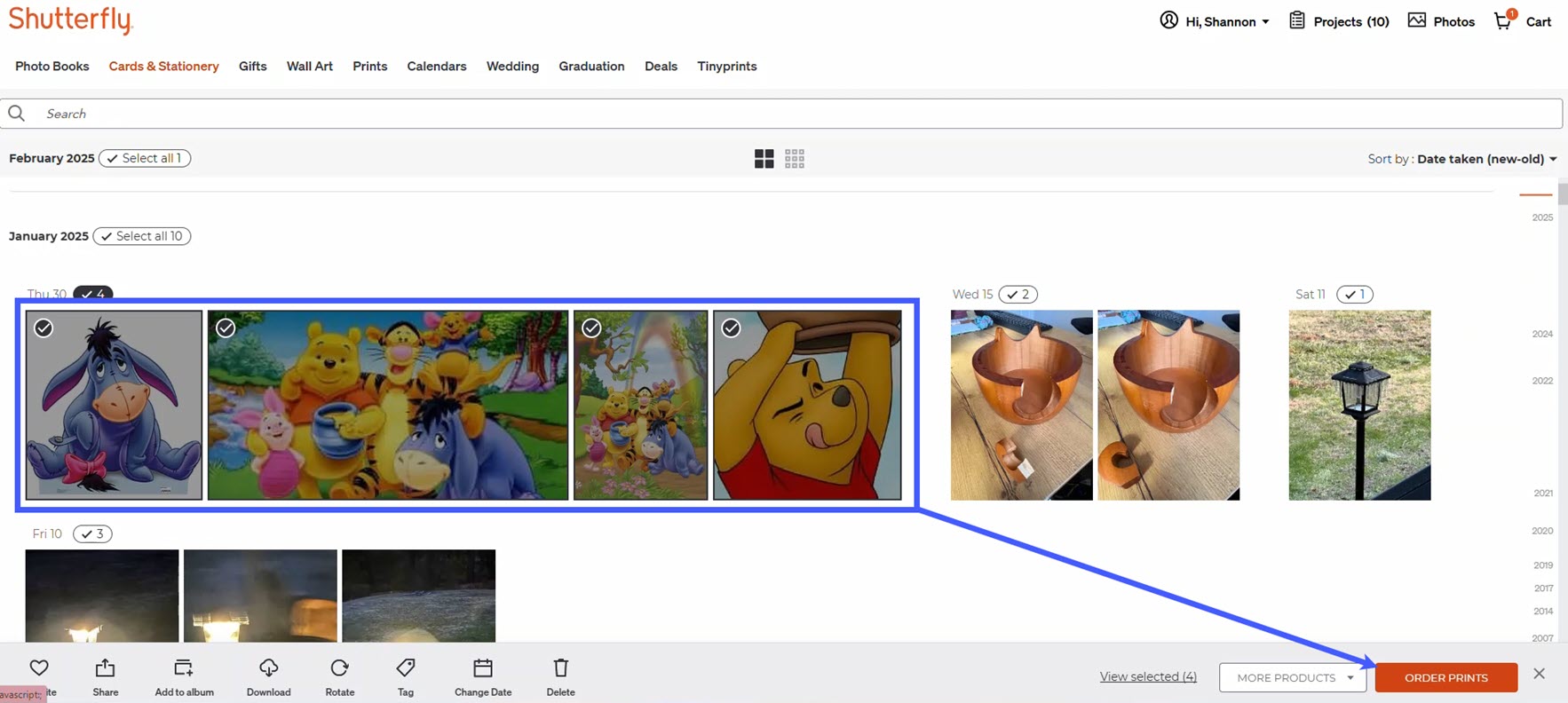Uncheck the Pooh and friends group photo
Image resolution: width=1568 pixels, height=703 pixels.
[226, 328]
